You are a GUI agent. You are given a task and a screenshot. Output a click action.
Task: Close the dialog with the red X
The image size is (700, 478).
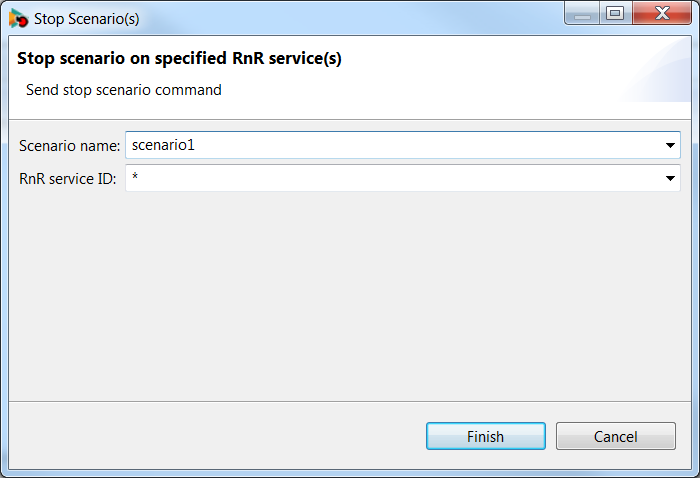[662, 13]
